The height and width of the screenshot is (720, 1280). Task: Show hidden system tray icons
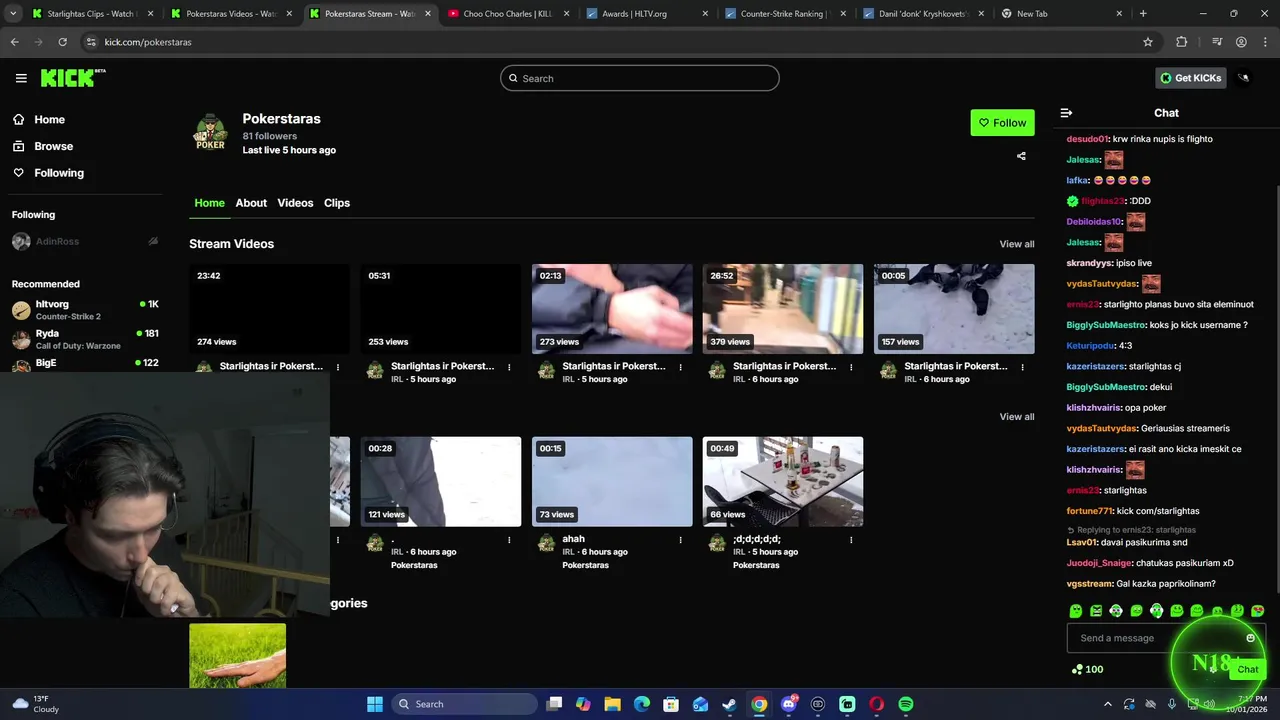(1106, 704)
